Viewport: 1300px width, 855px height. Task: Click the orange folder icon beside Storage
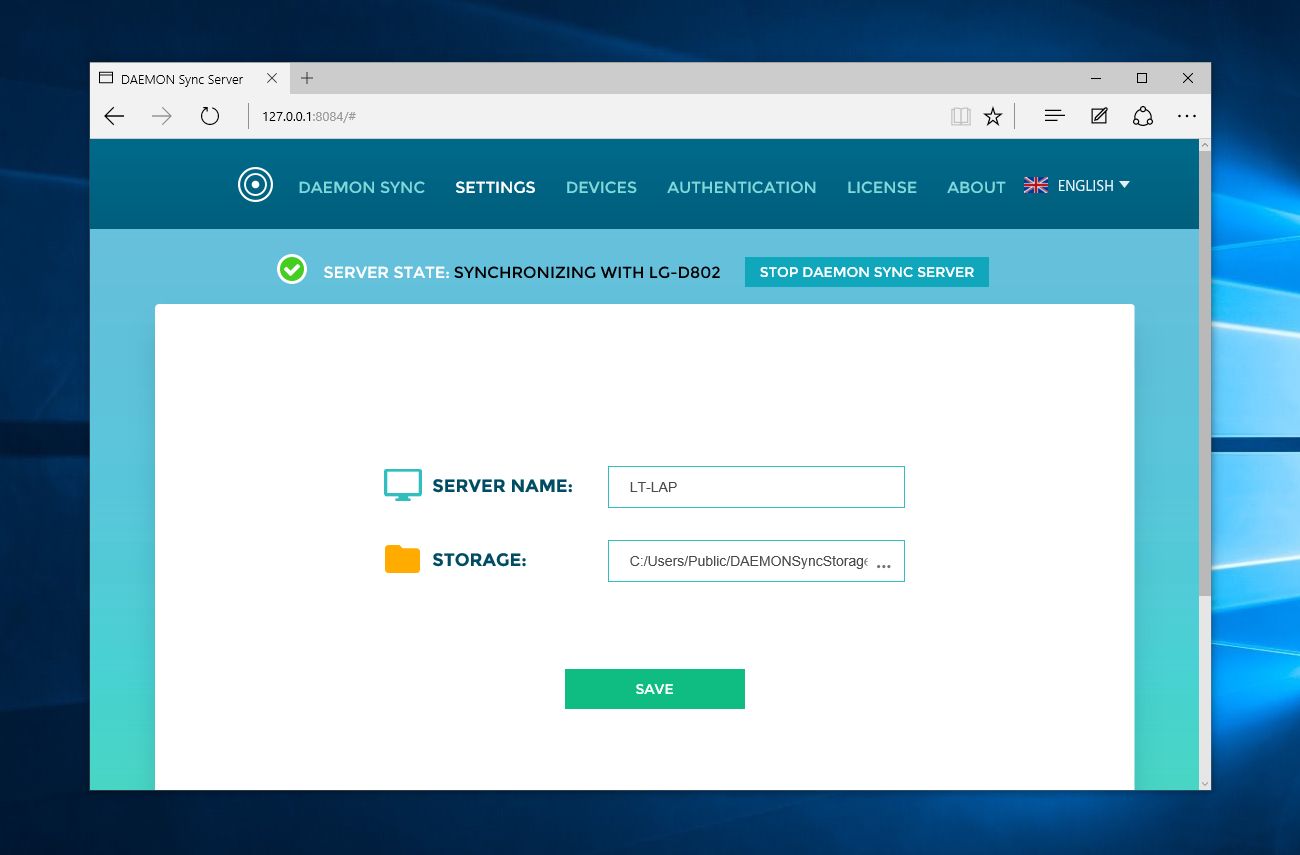pyautogui.click(x=402, y=559)
